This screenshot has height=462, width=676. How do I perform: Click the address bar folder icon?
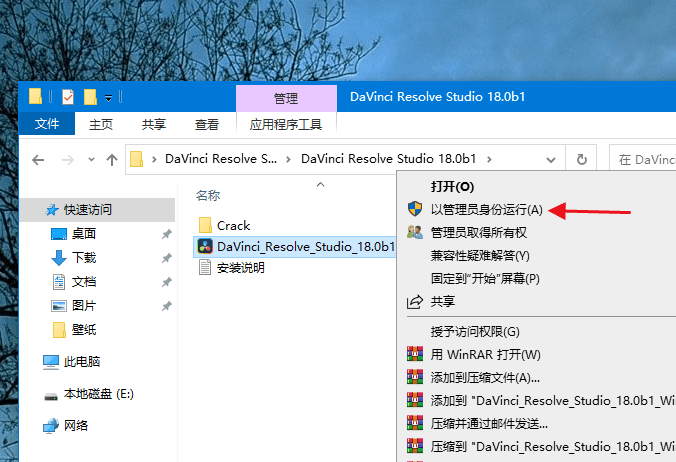coord(136,159)
